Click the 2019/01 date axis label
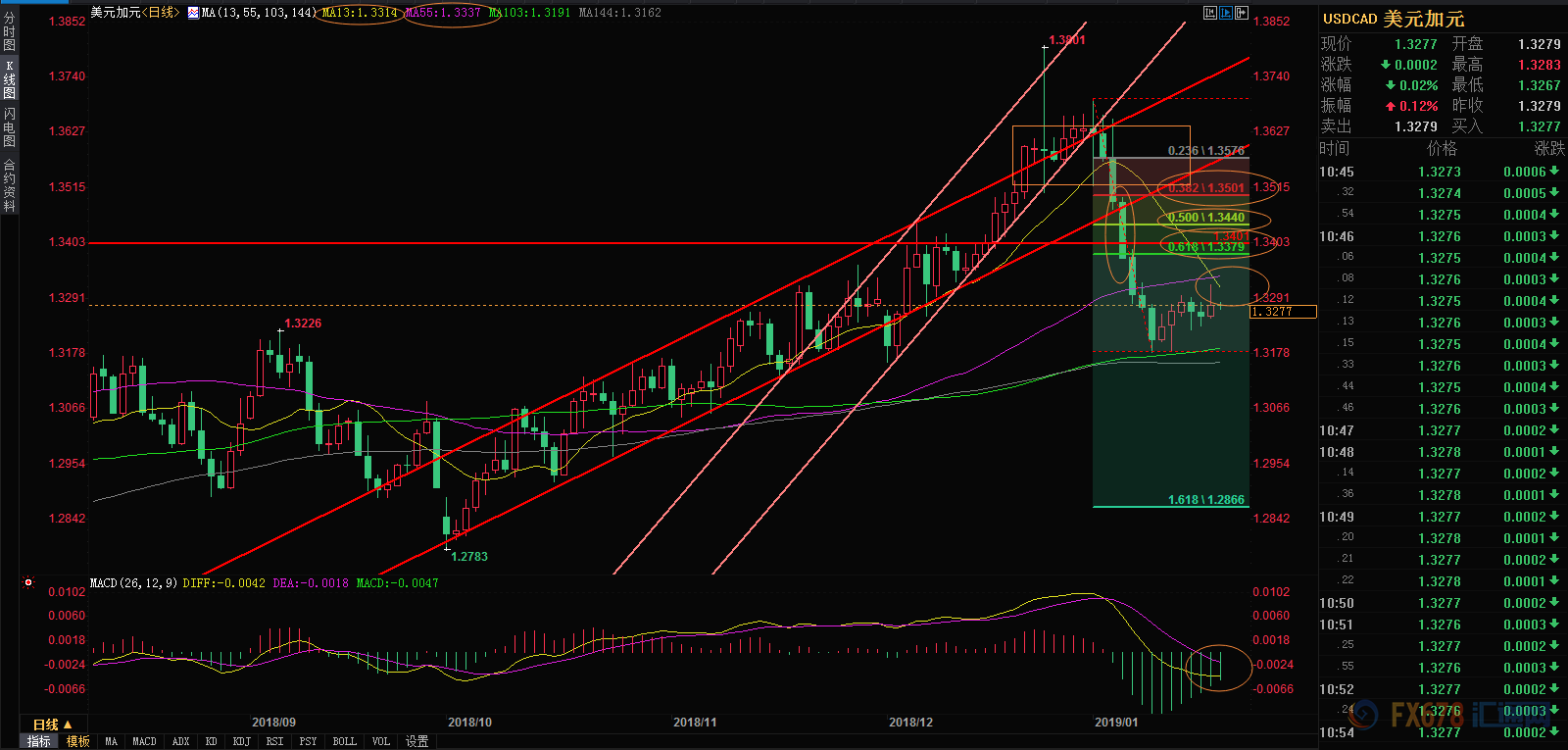Screen dimensions: 1568x750 pos(1116,723)
